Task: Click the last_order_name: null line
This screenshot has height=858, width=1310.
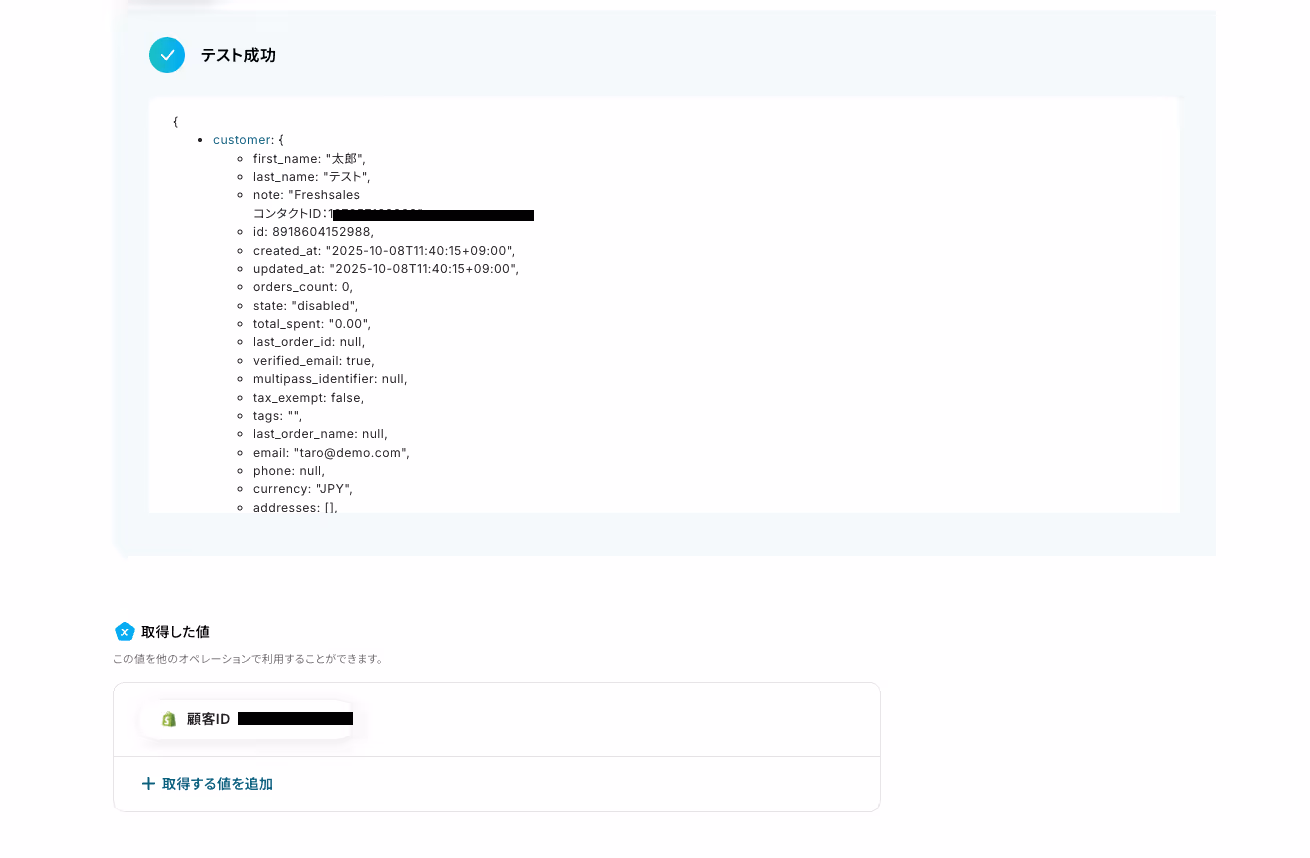Action: [x=320, y=434]
